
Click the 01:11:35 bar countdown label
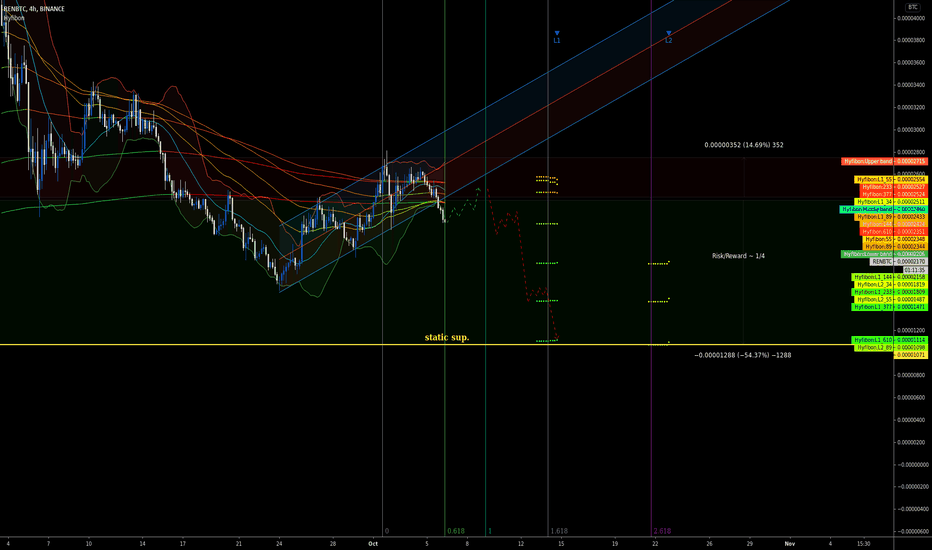915,270
